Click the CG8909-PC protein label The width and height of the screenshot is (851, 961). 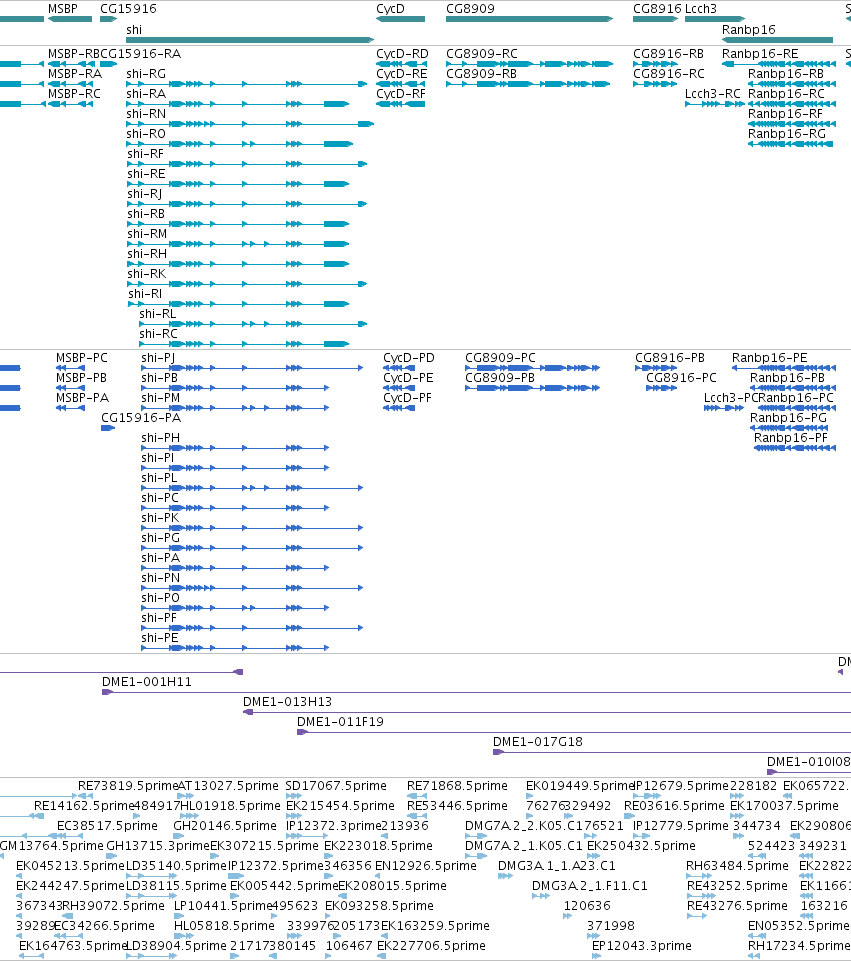[x=500, y=358]
